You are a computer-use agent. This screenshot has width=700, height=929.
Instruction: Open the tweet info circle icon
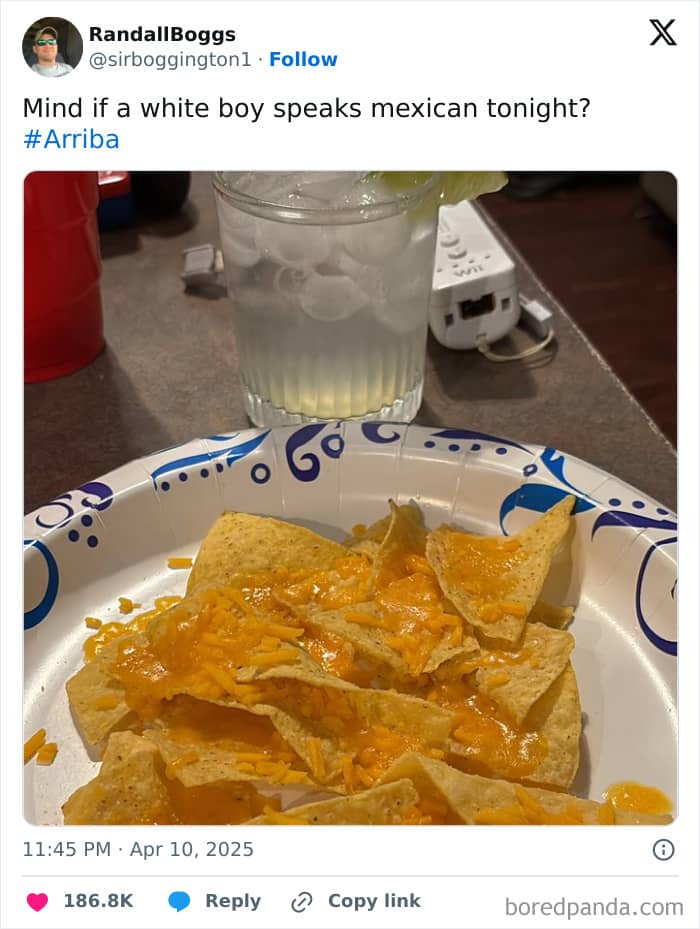[663, 850]
